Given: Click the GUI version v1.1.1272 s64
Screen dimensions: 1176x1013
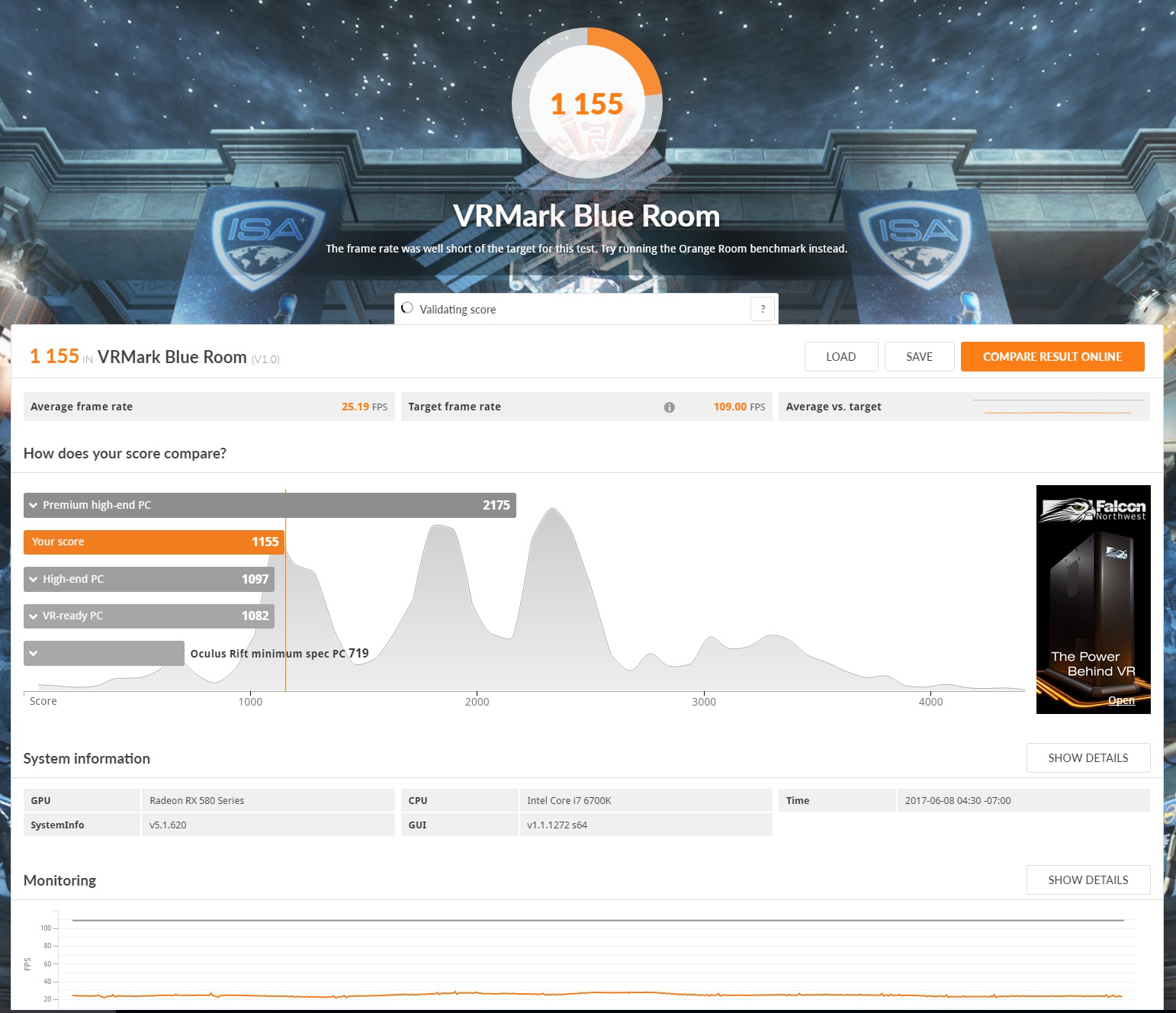Looking at the screenshot, I should pyautogui.click(x=557, y=825).
